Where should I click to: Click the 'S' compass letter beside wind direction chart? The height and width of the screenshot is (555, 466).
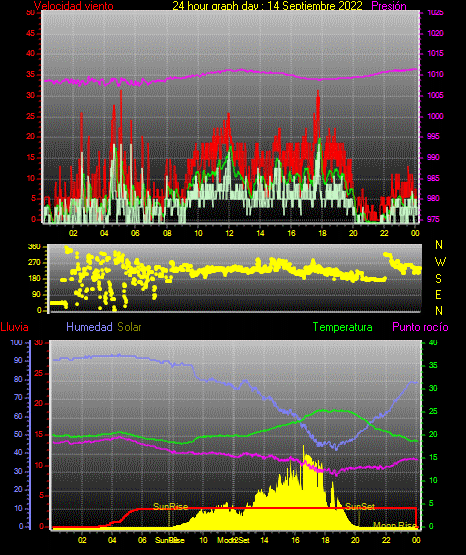tap(438, 279)
